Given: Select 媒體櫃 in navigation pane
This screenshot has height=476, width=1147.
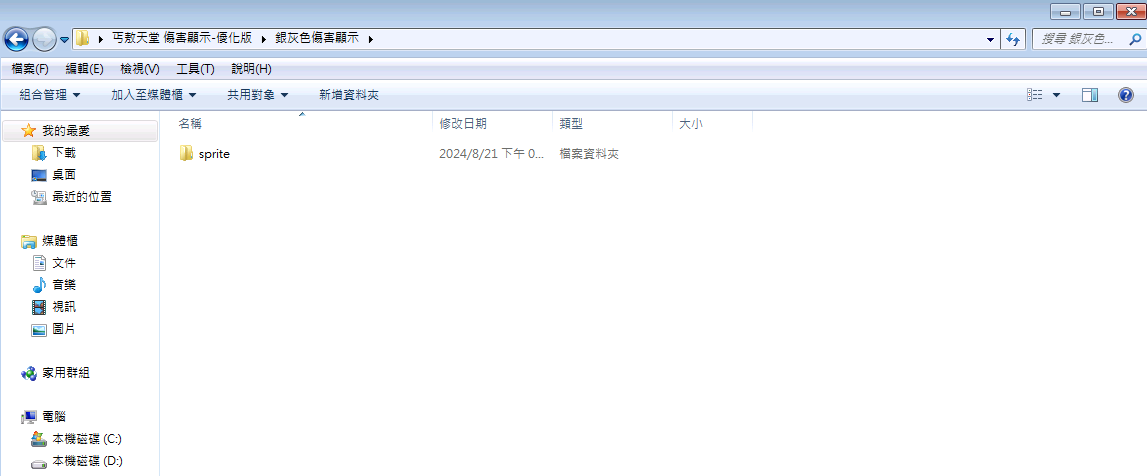Looking at the screenshot, I should [x=59, y=241].
